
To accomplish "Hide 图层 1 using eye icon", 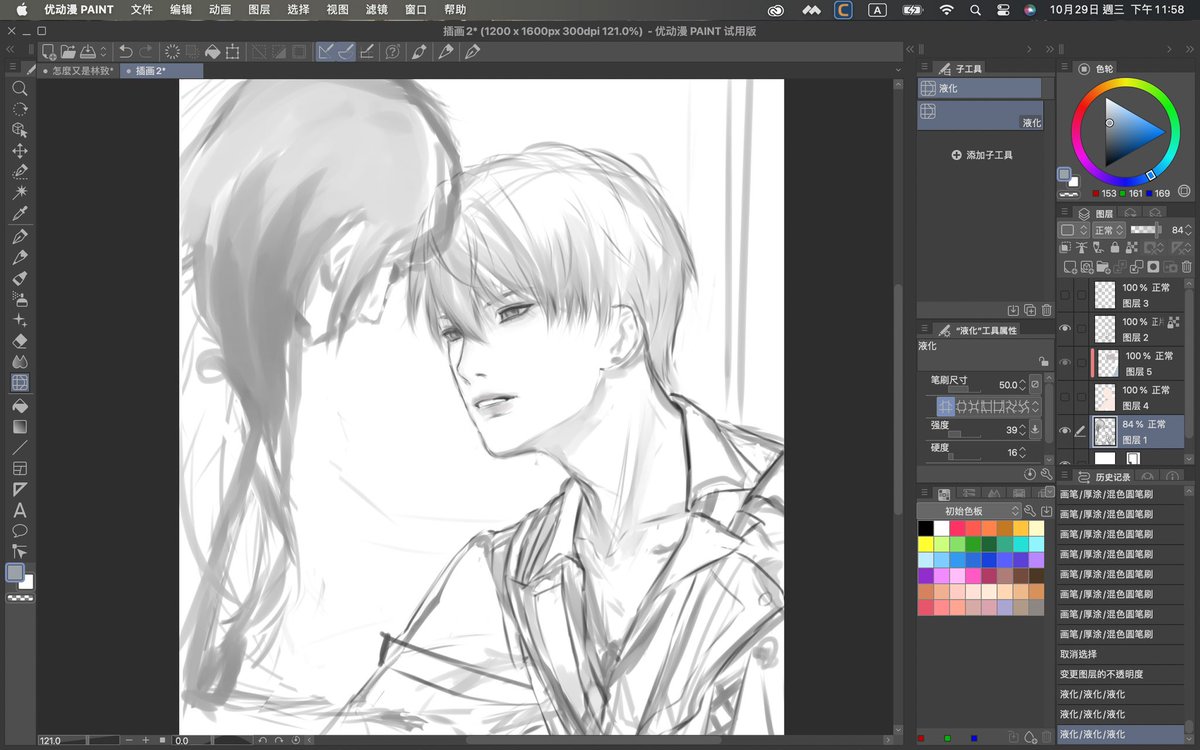I will coord(1065,431).
